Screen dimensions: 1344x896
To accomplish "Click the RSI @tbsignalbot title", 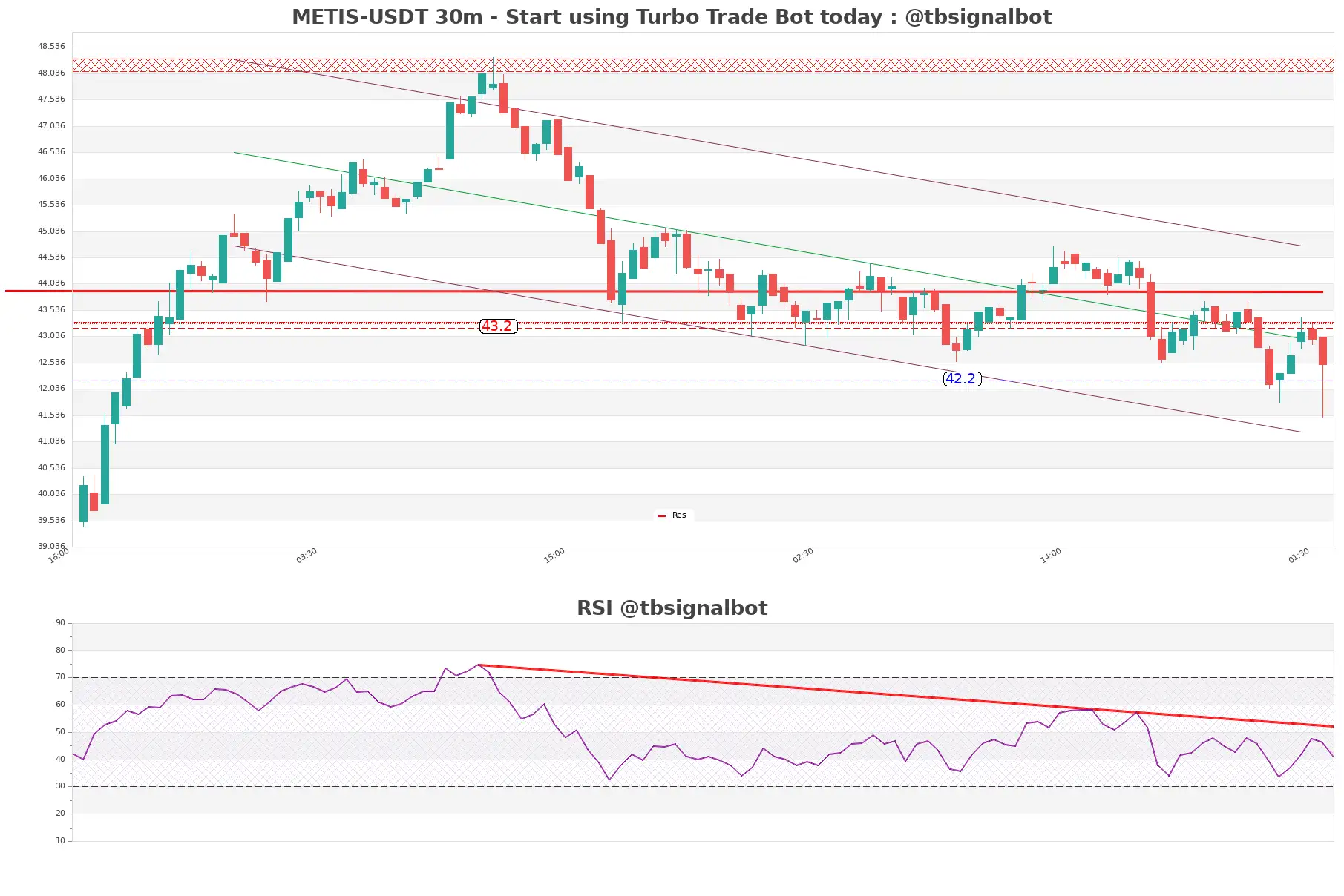I will 672,608.
